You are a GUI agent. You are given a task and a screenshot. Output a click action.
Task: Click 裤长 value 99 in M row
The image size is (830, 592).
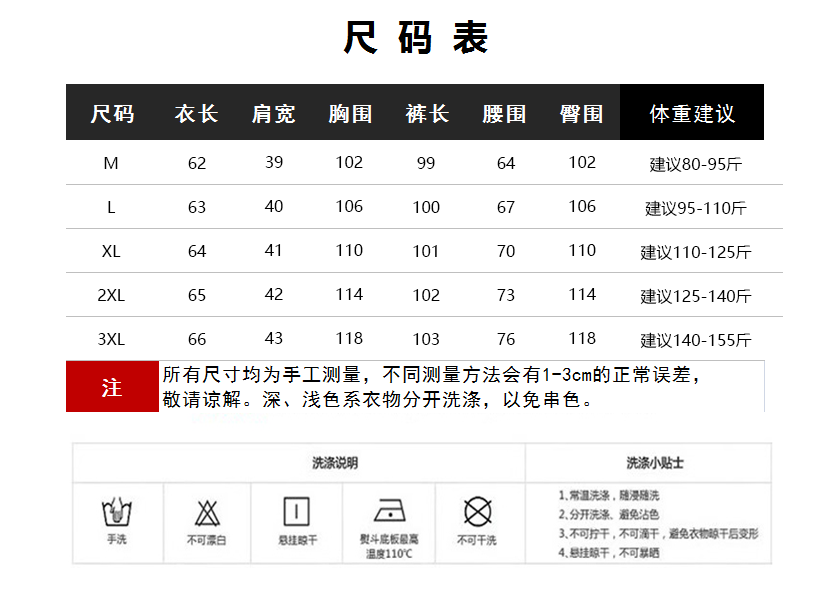pos(426,163)
